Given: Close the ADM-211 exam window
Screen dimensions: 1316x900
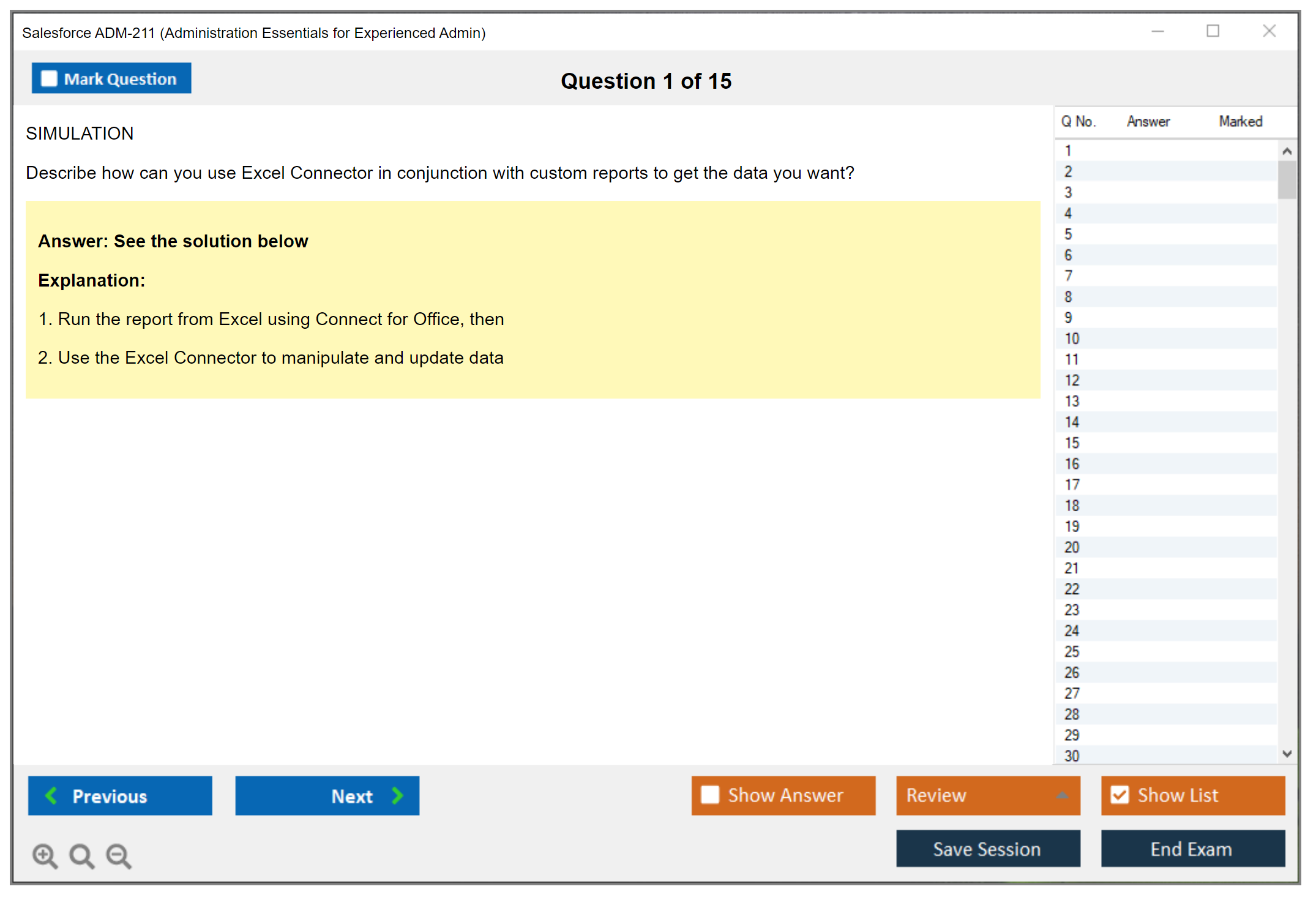Looking at the screenshot, I should (x=1269, y=31).
